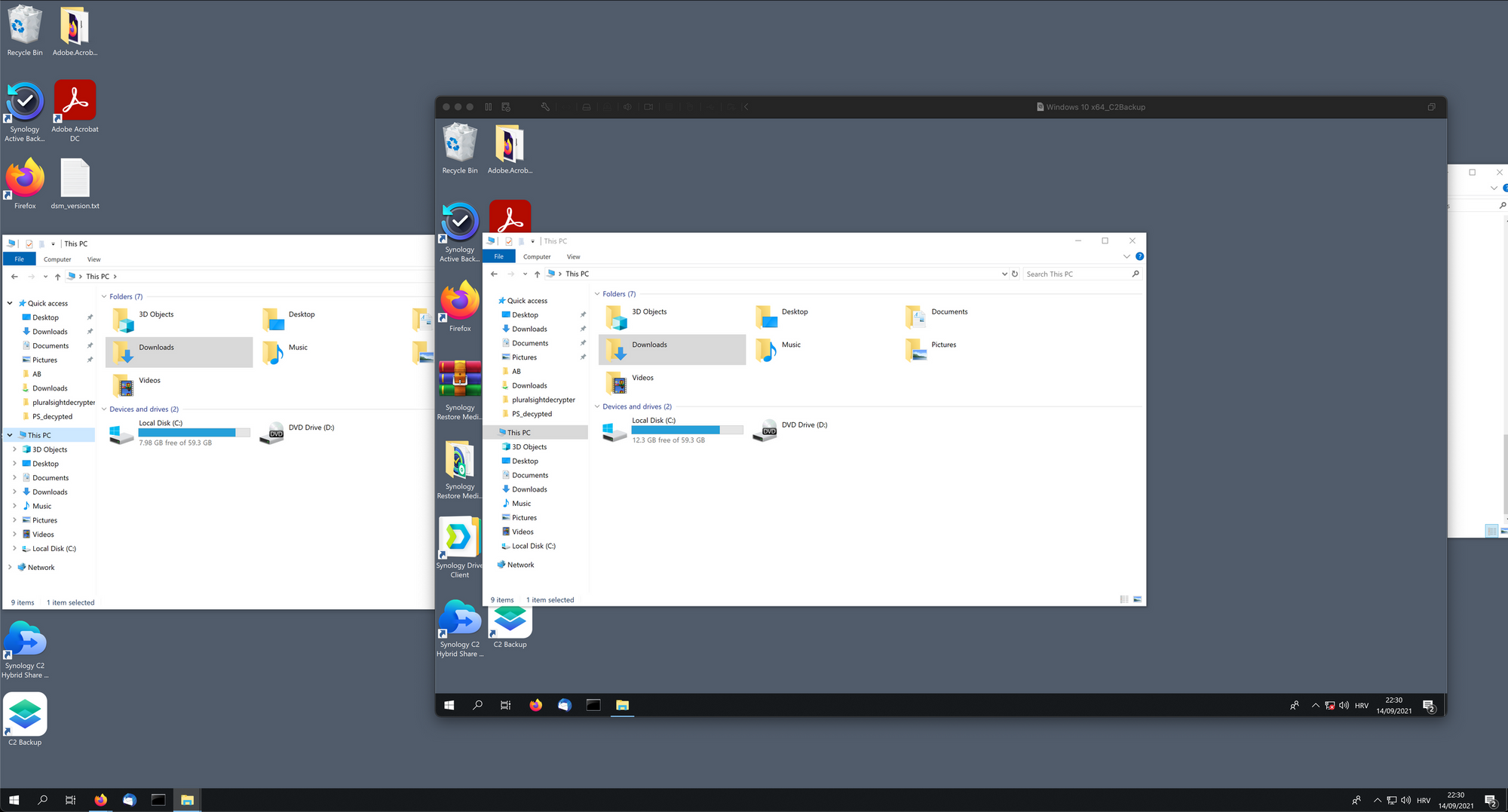This screenshot has height=812, width=1508.
Task: Expand the ribbon chevron in the VM explorer
Action: pos(1126,256)
